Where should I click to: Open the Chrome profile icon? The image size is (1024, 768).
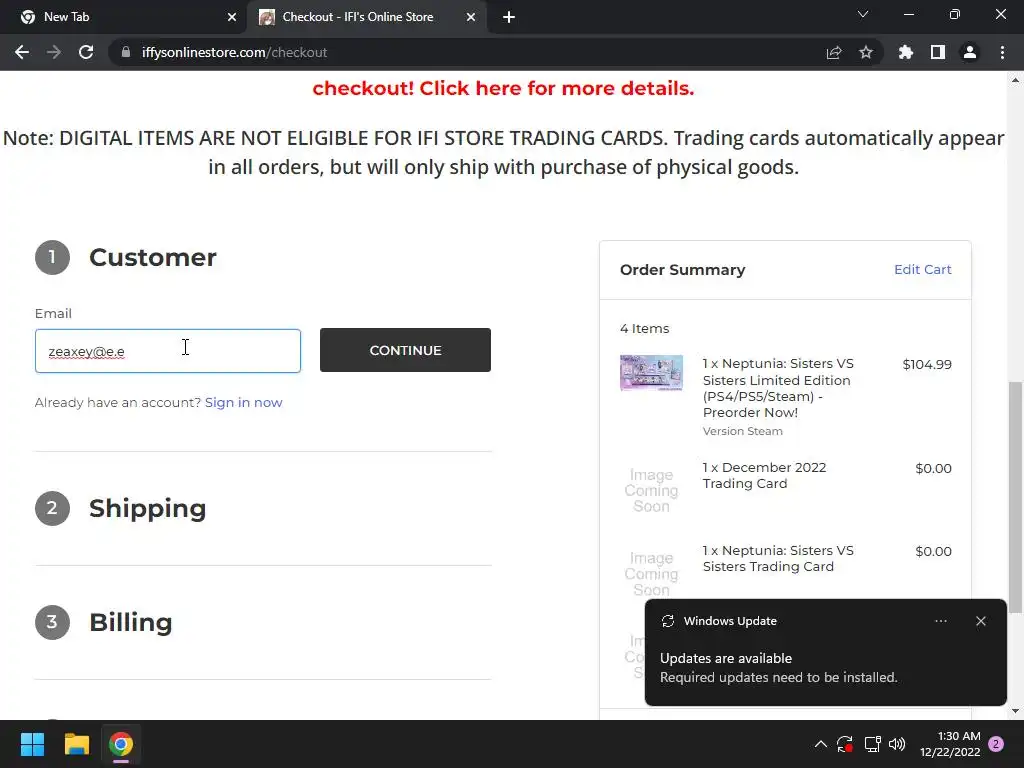970,52
